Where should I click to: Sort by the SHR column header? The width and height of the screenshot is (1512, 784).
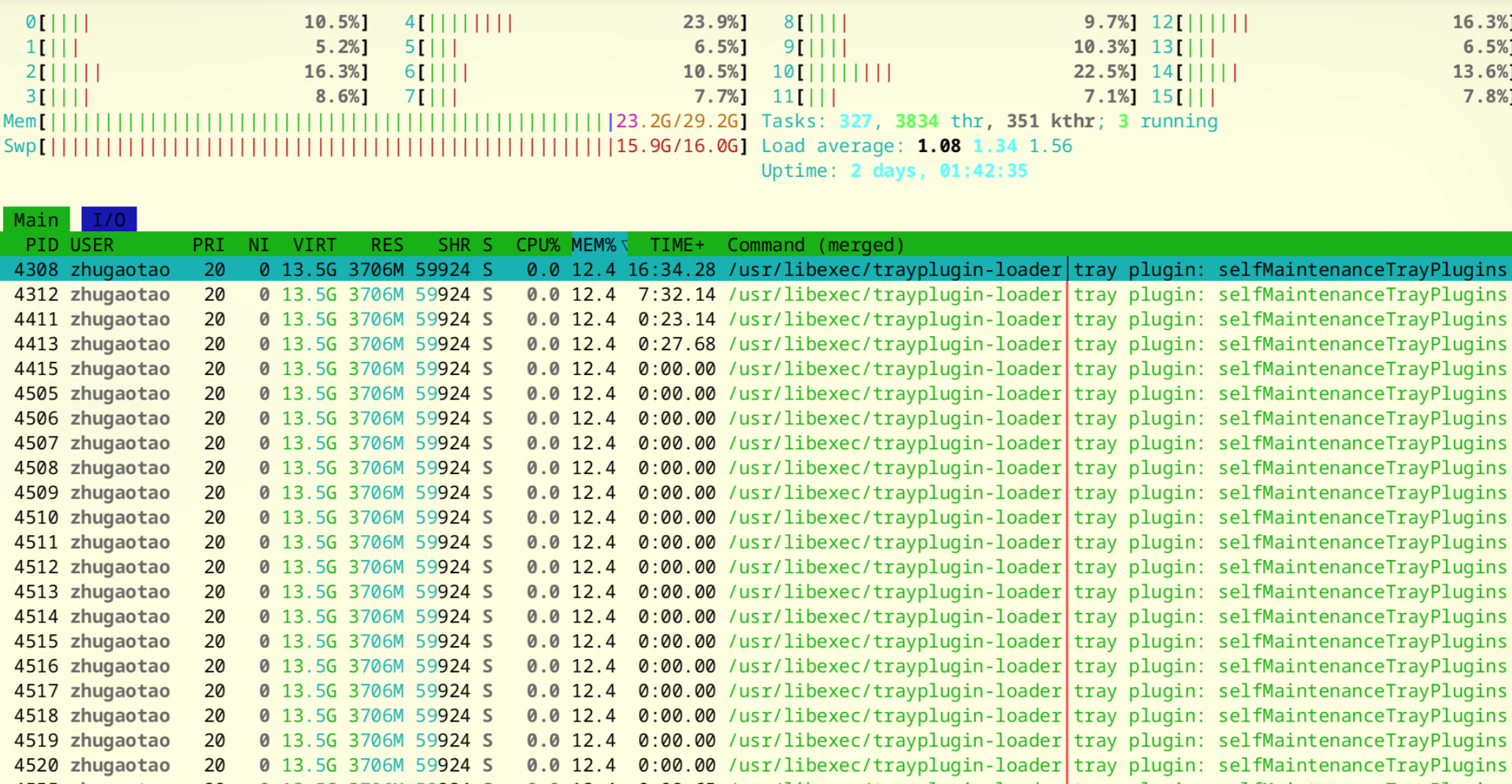tap(454, 244)
